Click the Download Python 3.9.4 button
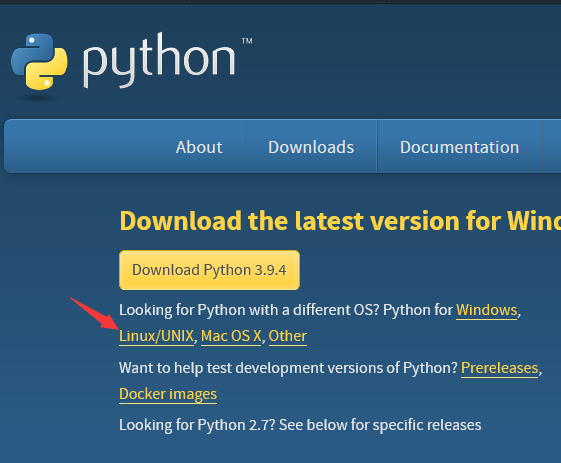The width and height of the screenshot is (561, 463). 209,270
